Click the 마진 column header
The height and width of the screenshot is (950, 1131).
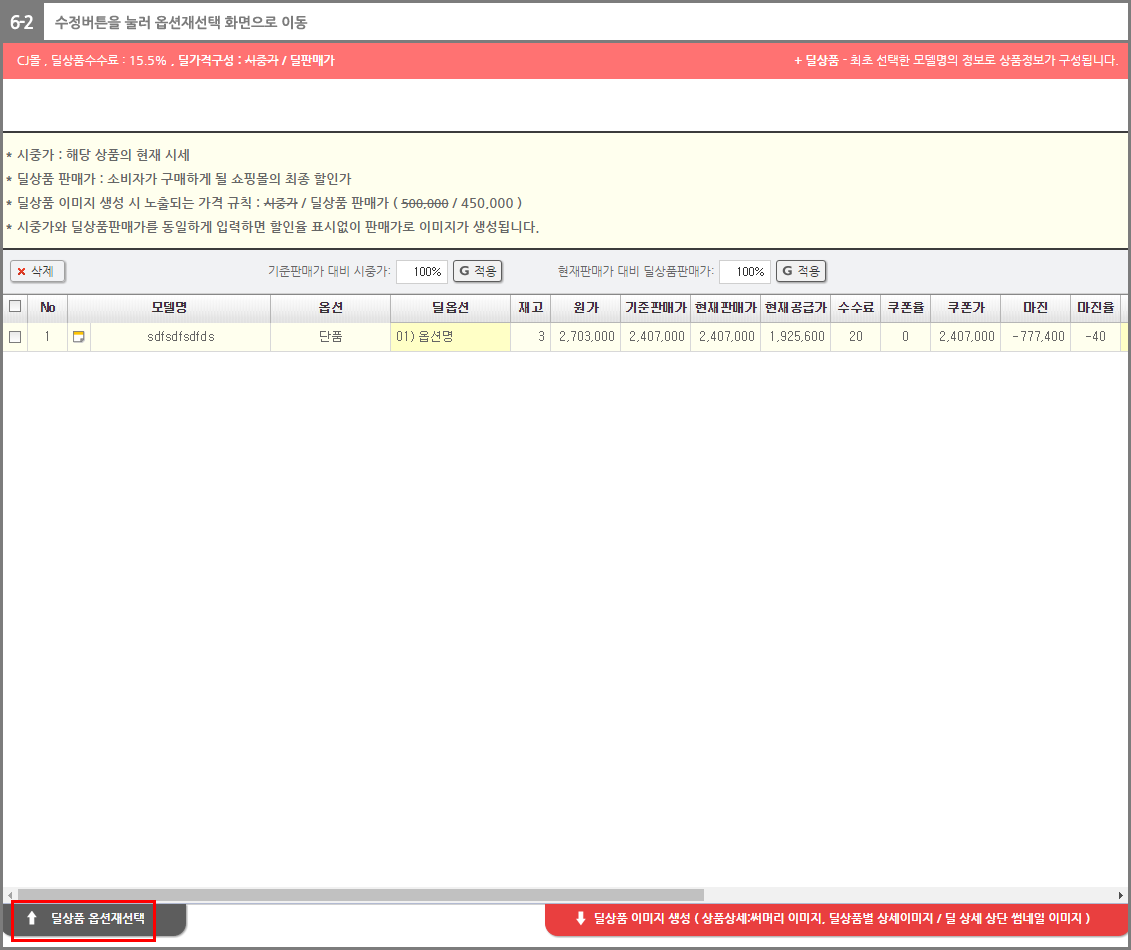click(x=1035, y=308)
